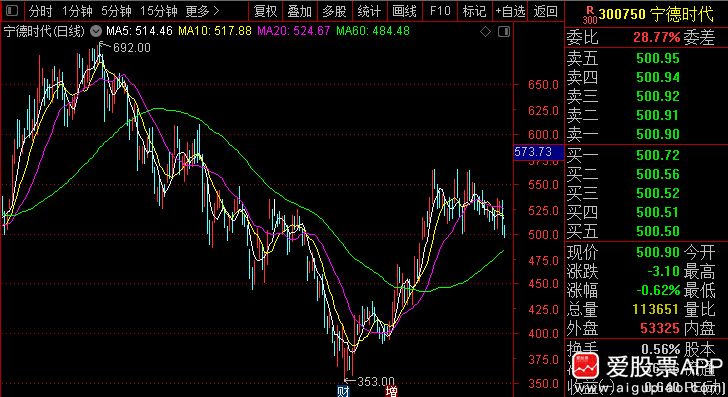Click 买二 price 500.56
The width and height of the screenshot is (728, 397).
658,175
